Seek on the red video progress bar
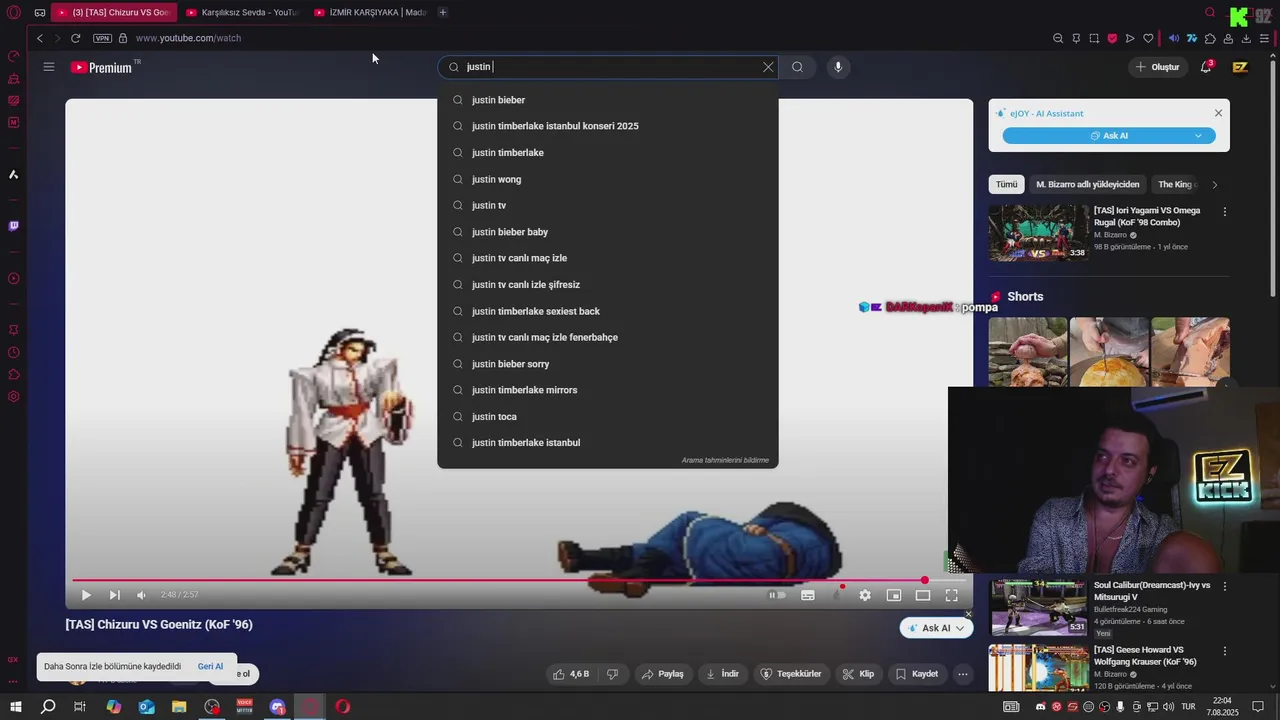Screen dimensions: 1280x720 [519, 580]
